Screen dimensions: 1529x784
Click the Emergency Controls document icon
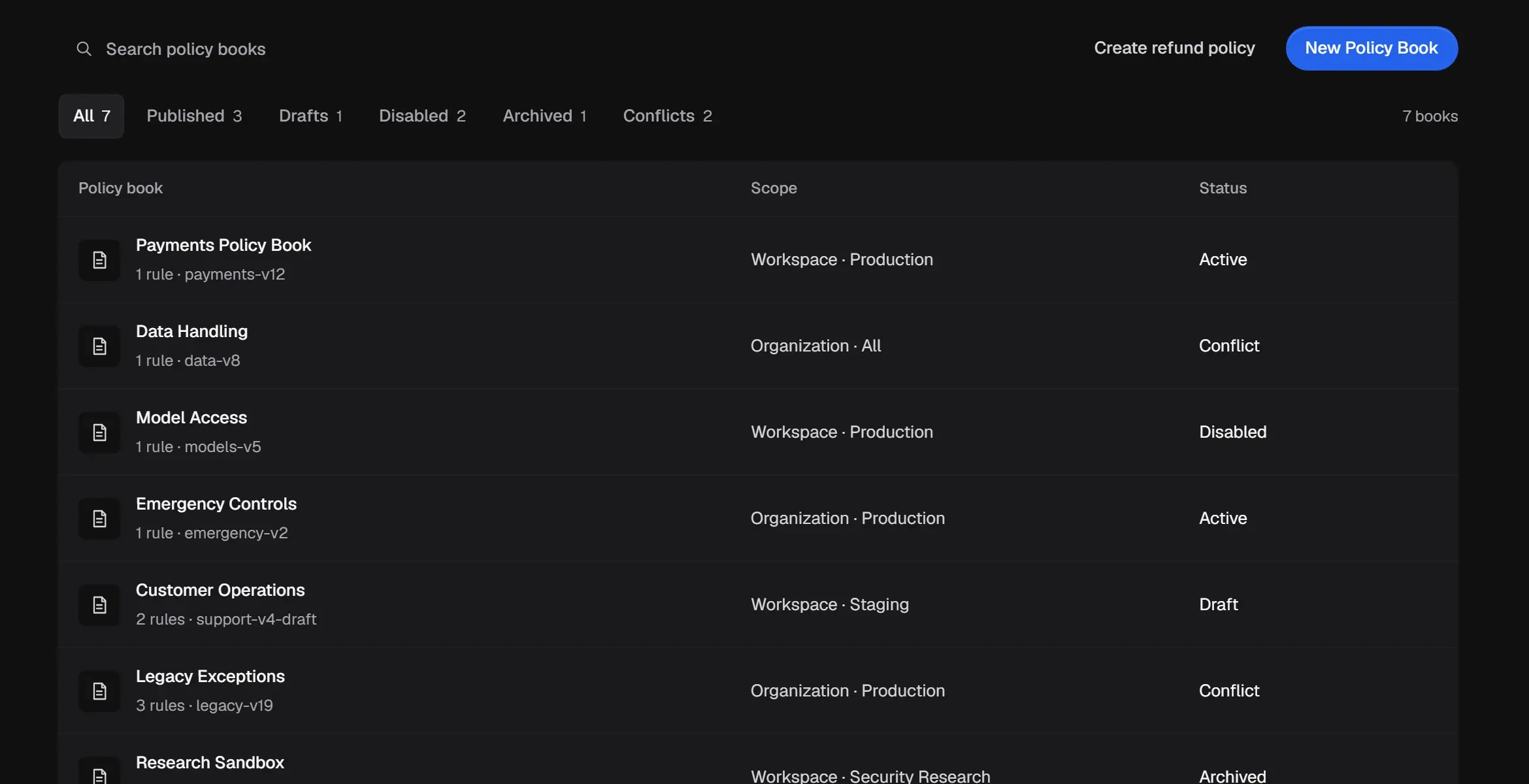pyautogui.click(x=99, y=519)
